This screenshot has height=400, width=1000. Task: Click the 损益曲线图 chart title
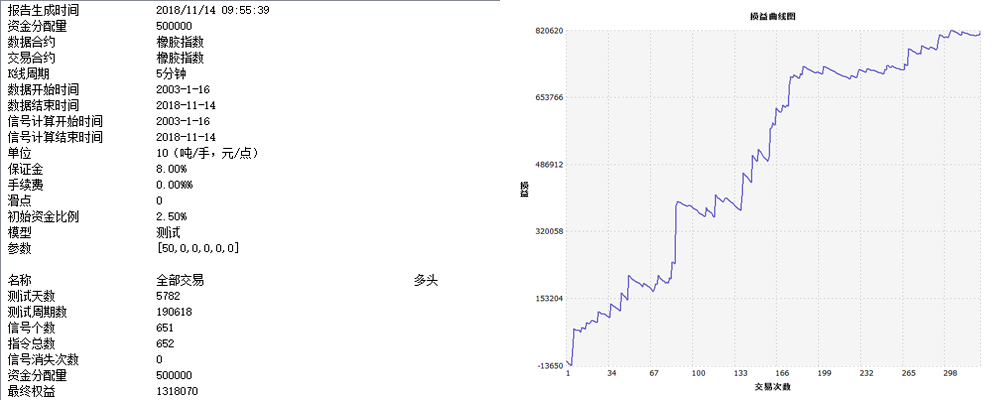[772, 17]
